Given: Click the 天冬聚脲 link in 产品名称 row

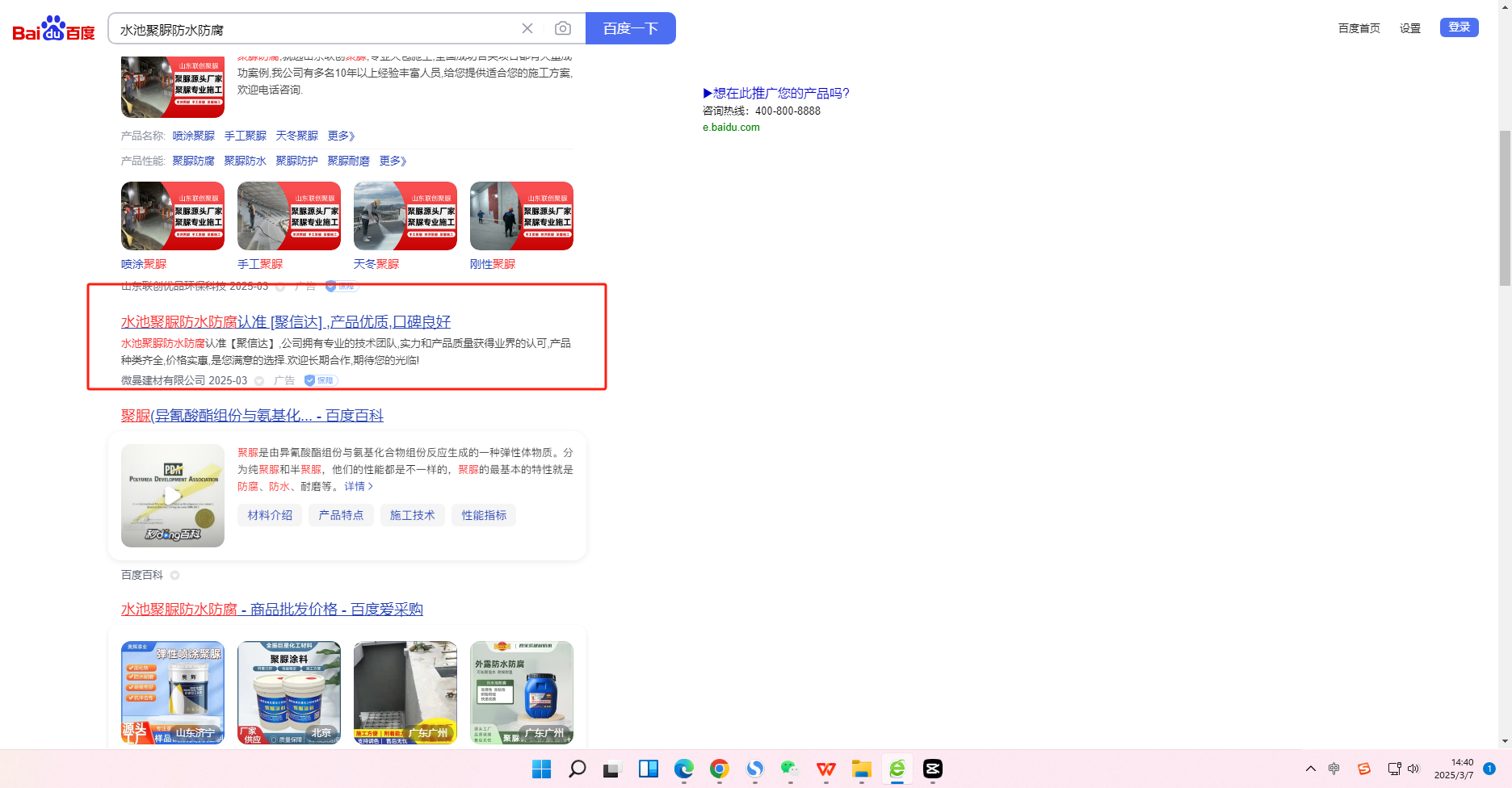Looking at the screenshot, I should click(297, 136).
